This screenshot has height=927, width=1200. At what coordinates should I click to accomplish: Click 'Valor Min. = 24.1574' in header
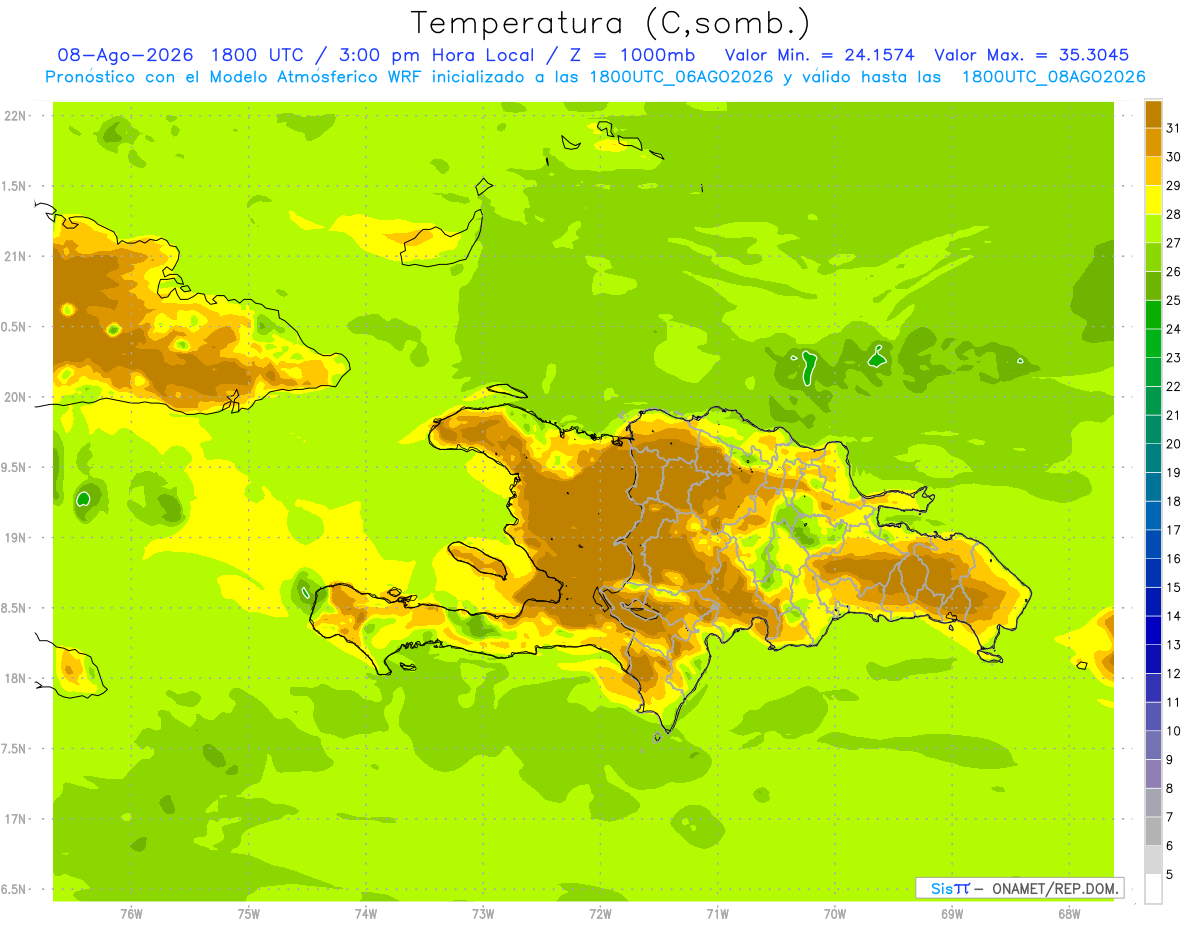(819, 55)
